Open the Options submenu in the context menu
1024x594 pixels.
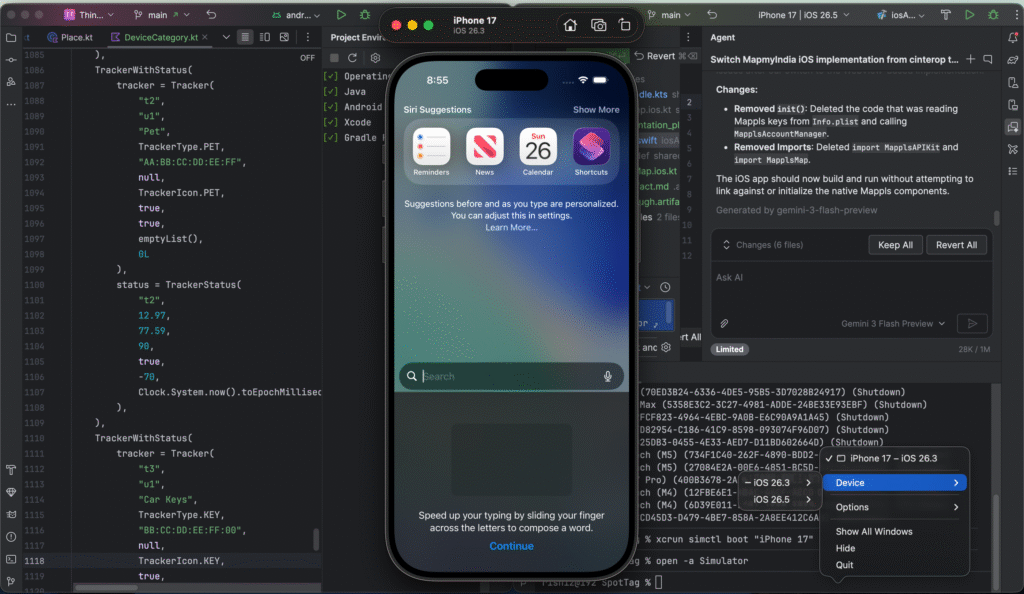894,507
